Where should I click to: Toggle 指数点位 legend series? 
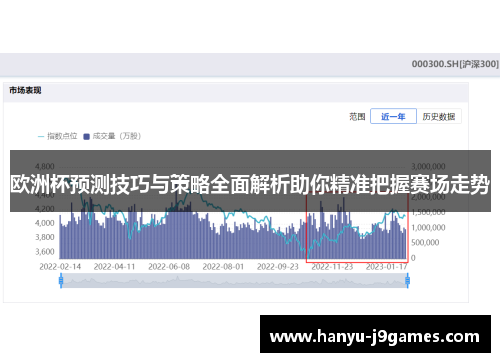(58, 136)
